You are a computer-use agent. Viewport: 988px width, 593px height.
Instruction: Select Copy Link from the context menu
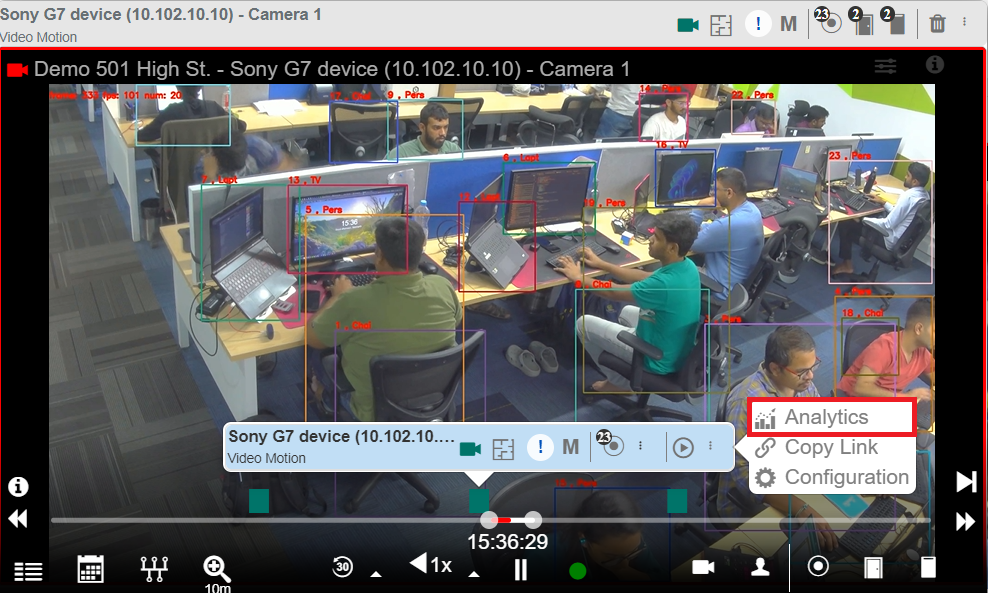[x=831, y=447]
